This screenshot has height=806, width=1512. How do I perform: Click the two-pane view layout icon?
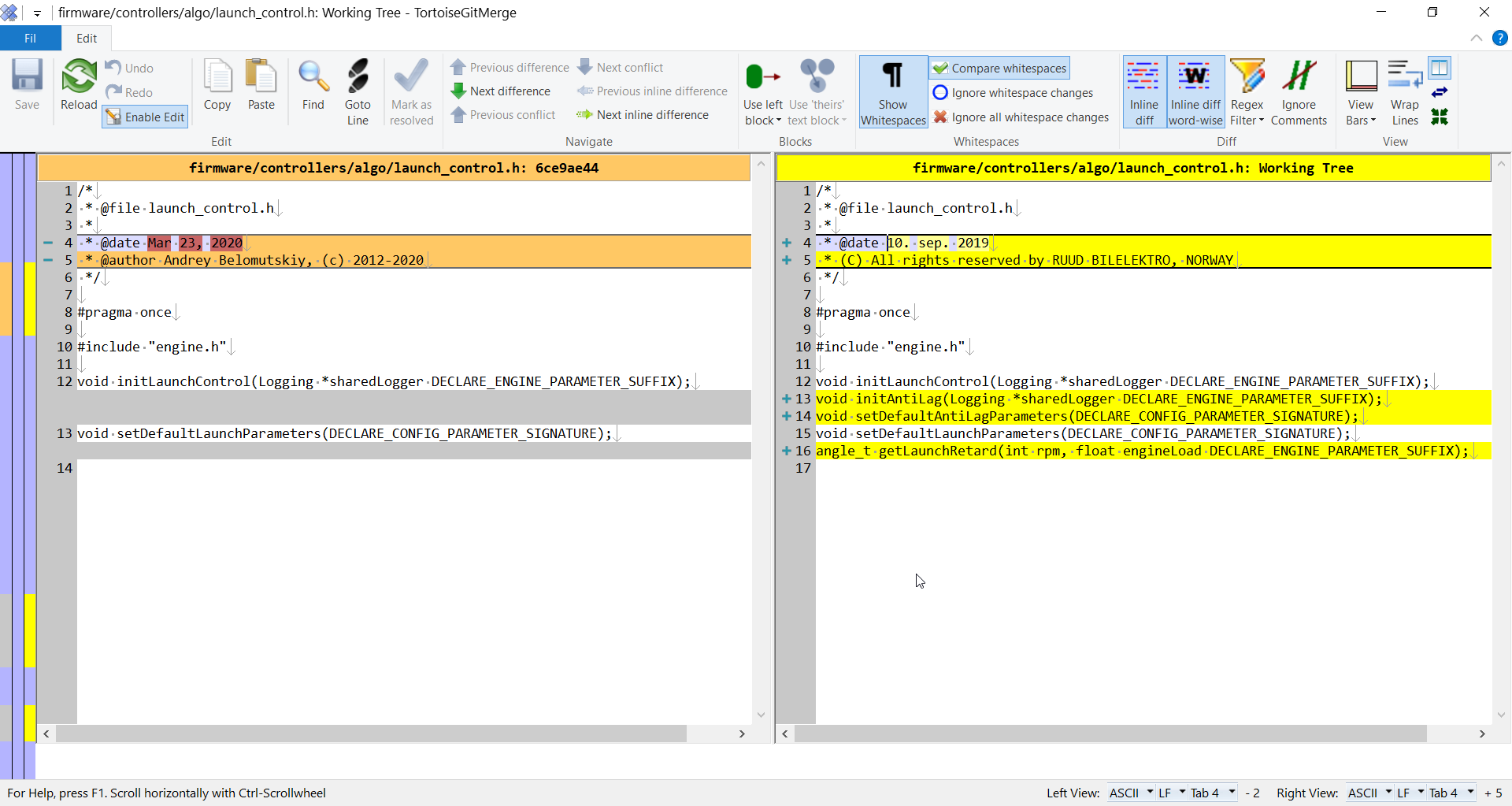pyautogui.click(x=1440, y=68)
